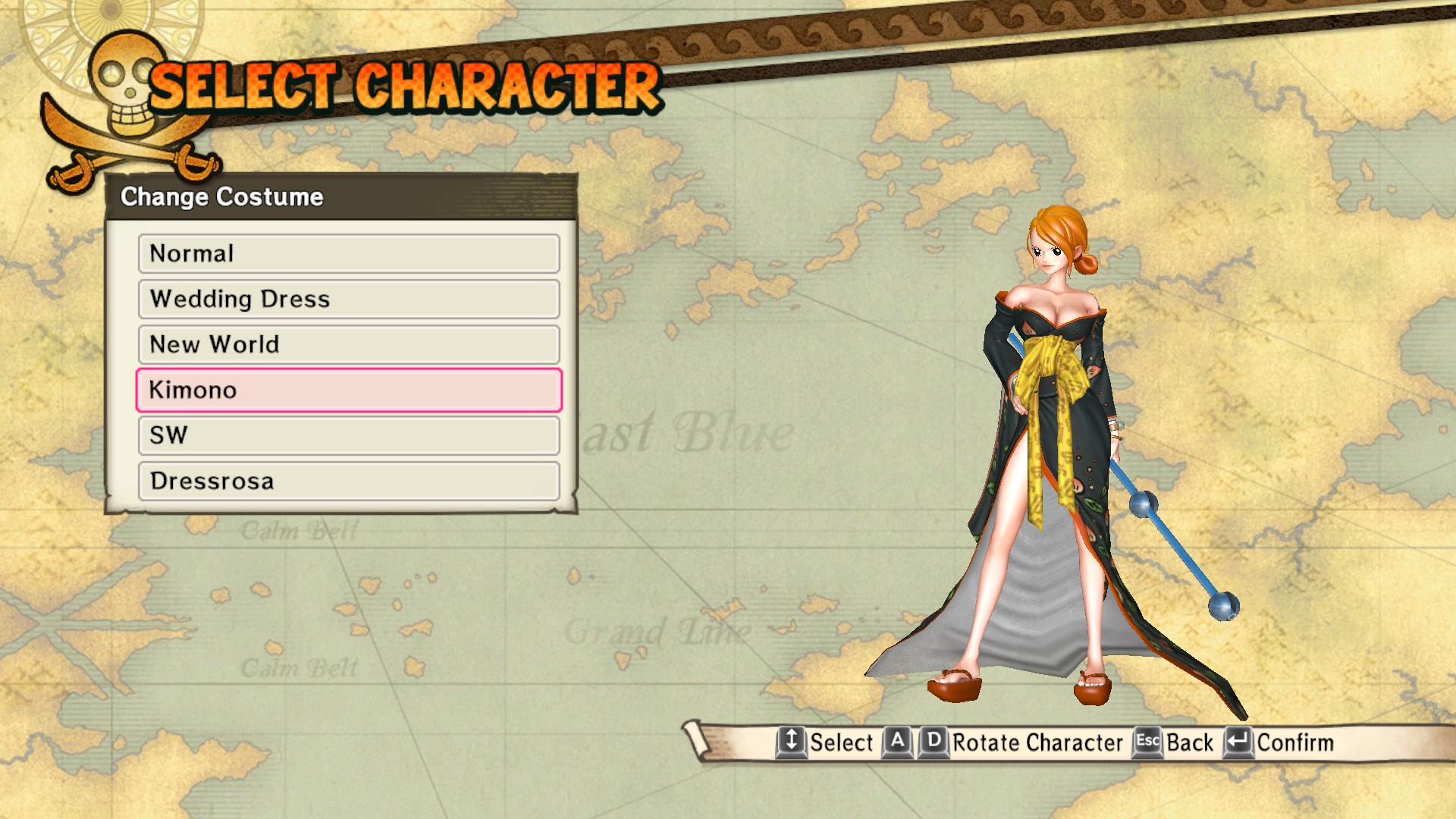Click the Back label
Screen dimensions: 1456x819
pos(1190,743)
